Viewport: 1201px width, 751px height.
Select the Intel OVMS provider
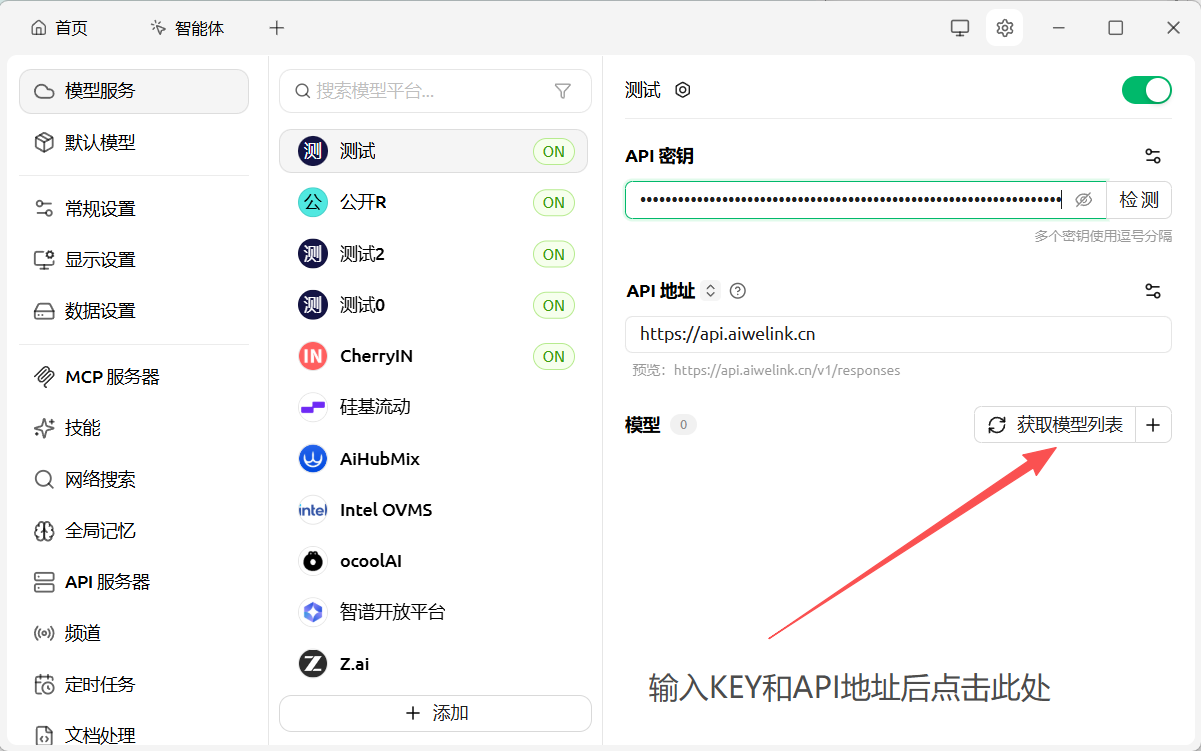point(433,510)
